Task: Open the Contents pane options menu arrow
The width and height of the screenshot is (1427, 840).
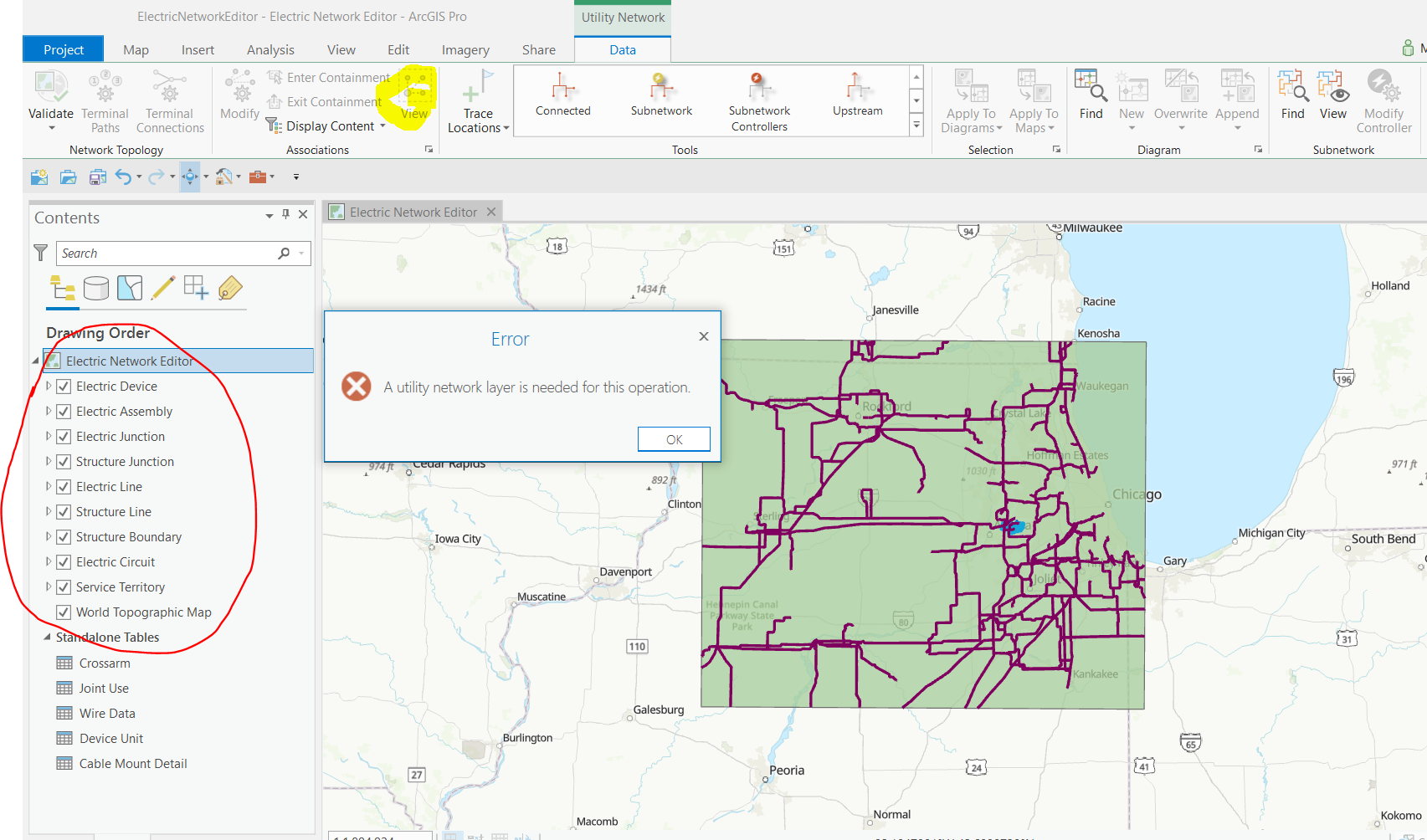Action: (x=269, y=216)
